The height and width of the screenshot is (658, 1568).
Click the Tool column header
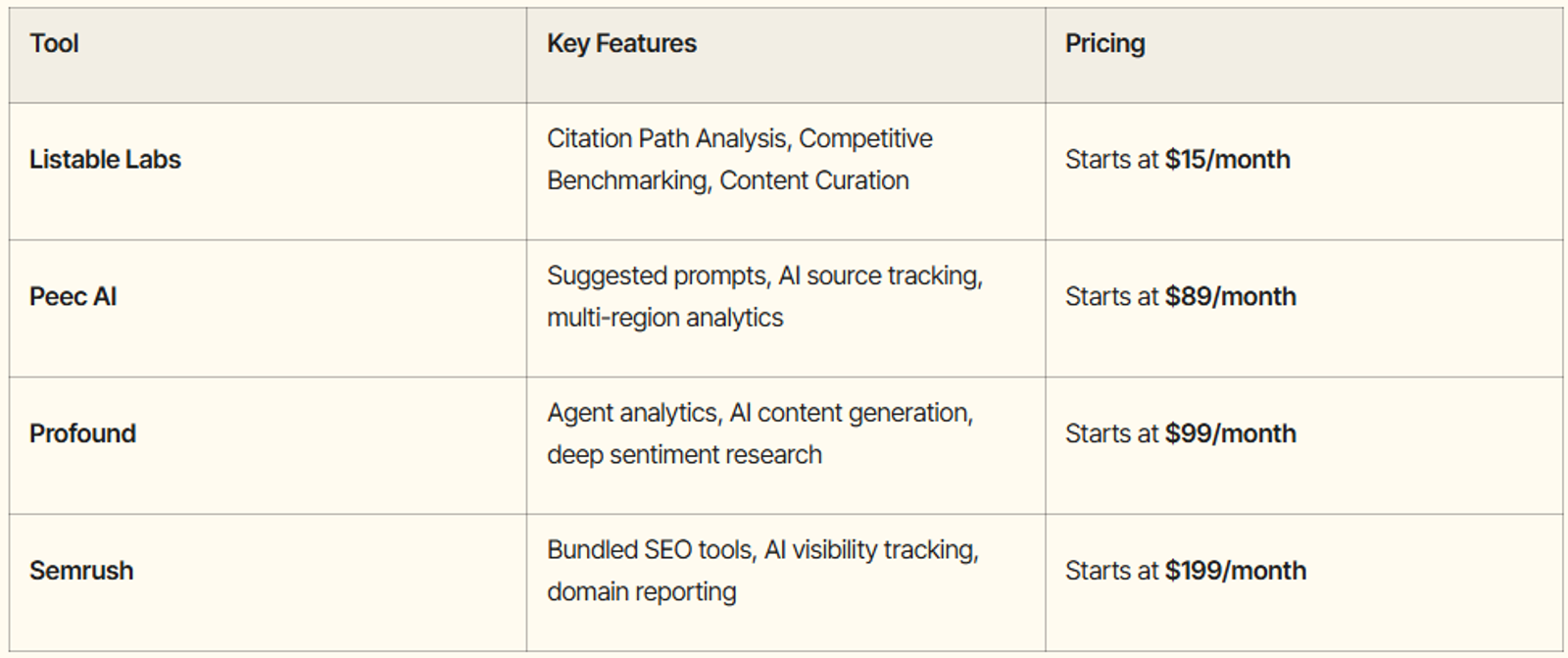click(54, 43)
